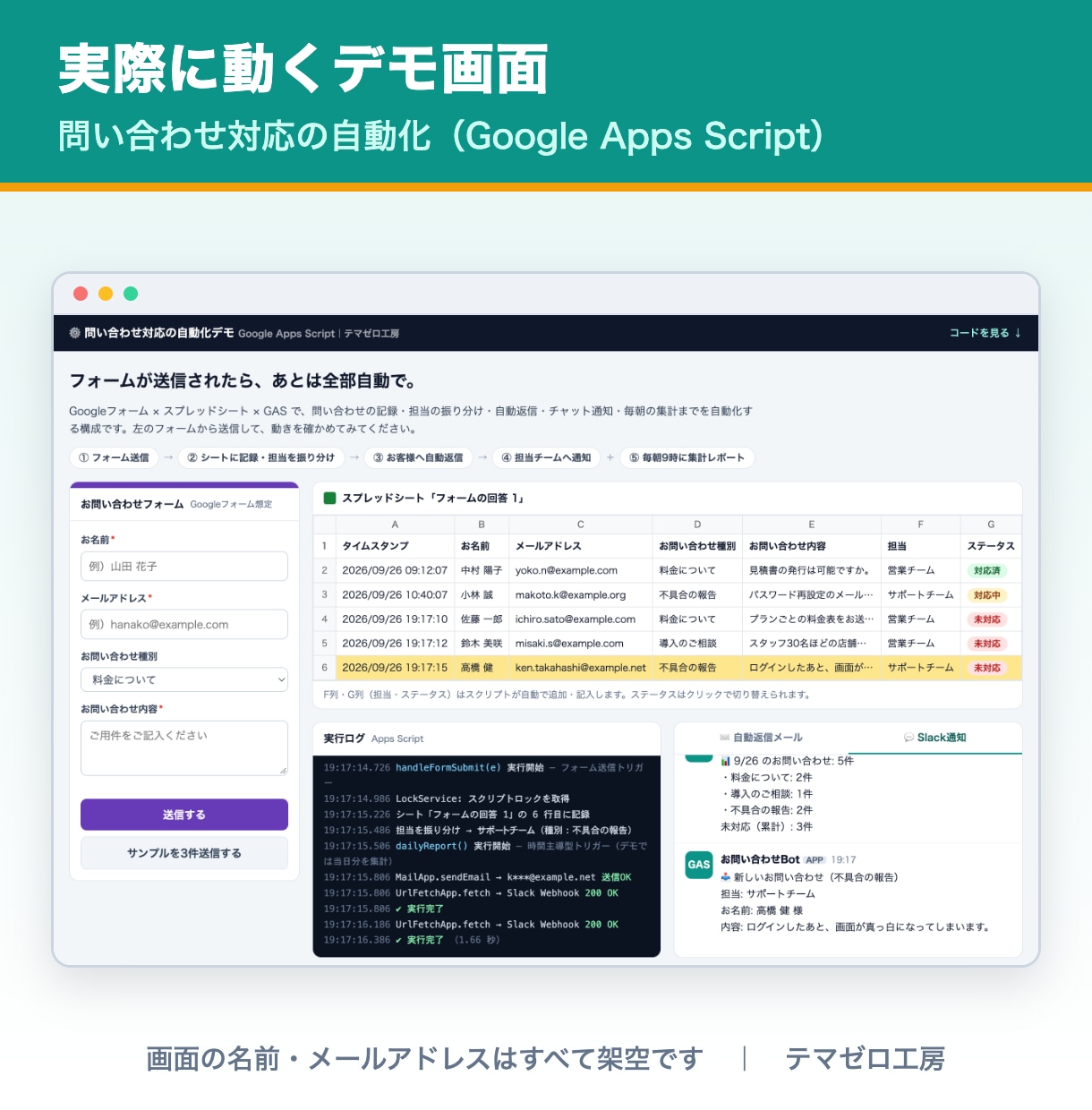The height and width of the screenshot is (1110, 1092).
Task: Click the gear icon in the demo header
Action: point(74,333)
